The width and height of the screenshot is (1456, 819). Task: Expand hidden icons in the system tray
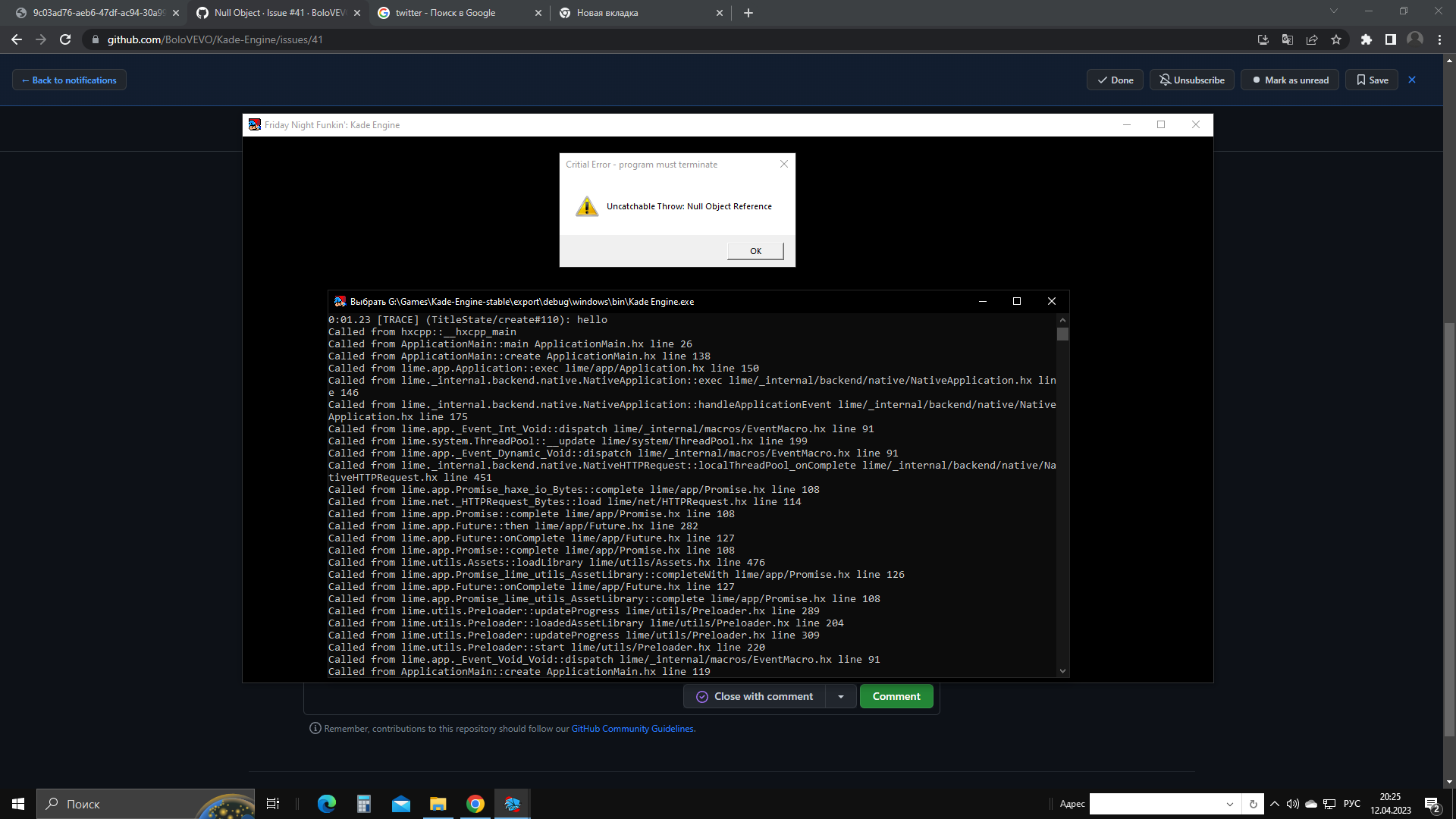pyautogui.click(x=1274, y=804)
